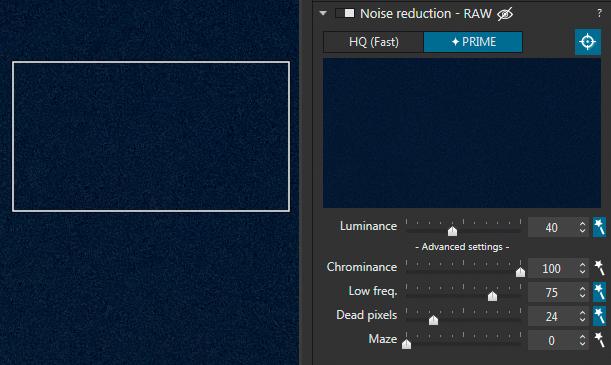Click the Low freq. slider handle
This screenshot has width=611, height=365.
coord(492,296)
